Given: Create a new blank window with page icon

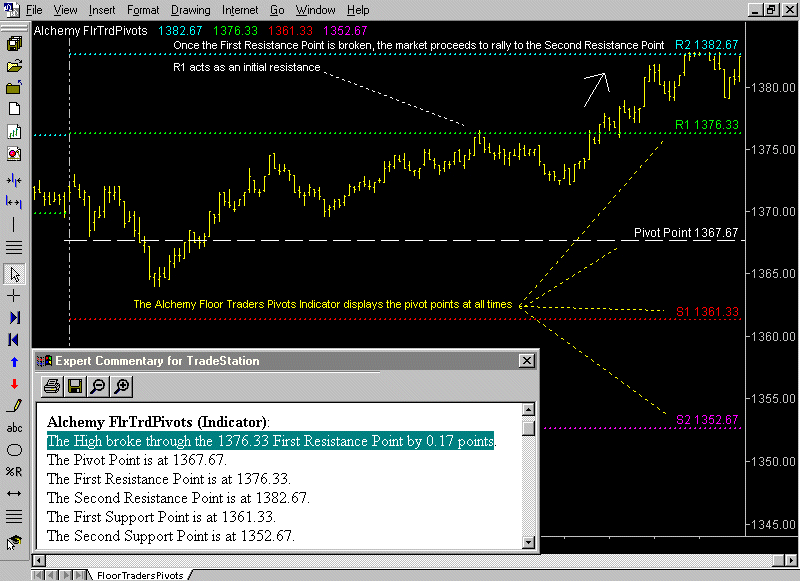Looking at the screenshot, I should pyautogui.click(x=14, y=109).
